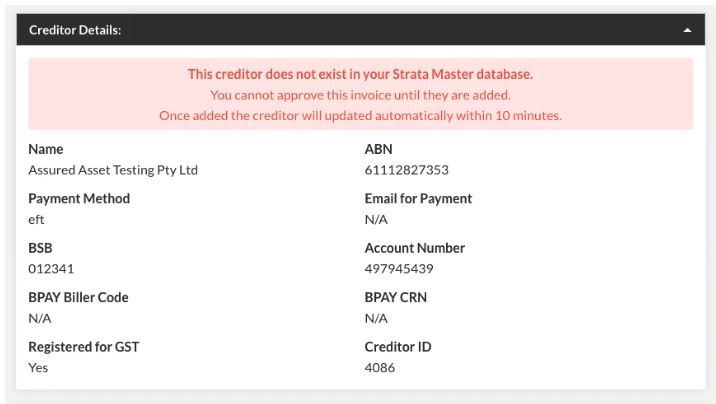Click the BPAY CRN N/A value
The image size is (716, 404).
376,318
